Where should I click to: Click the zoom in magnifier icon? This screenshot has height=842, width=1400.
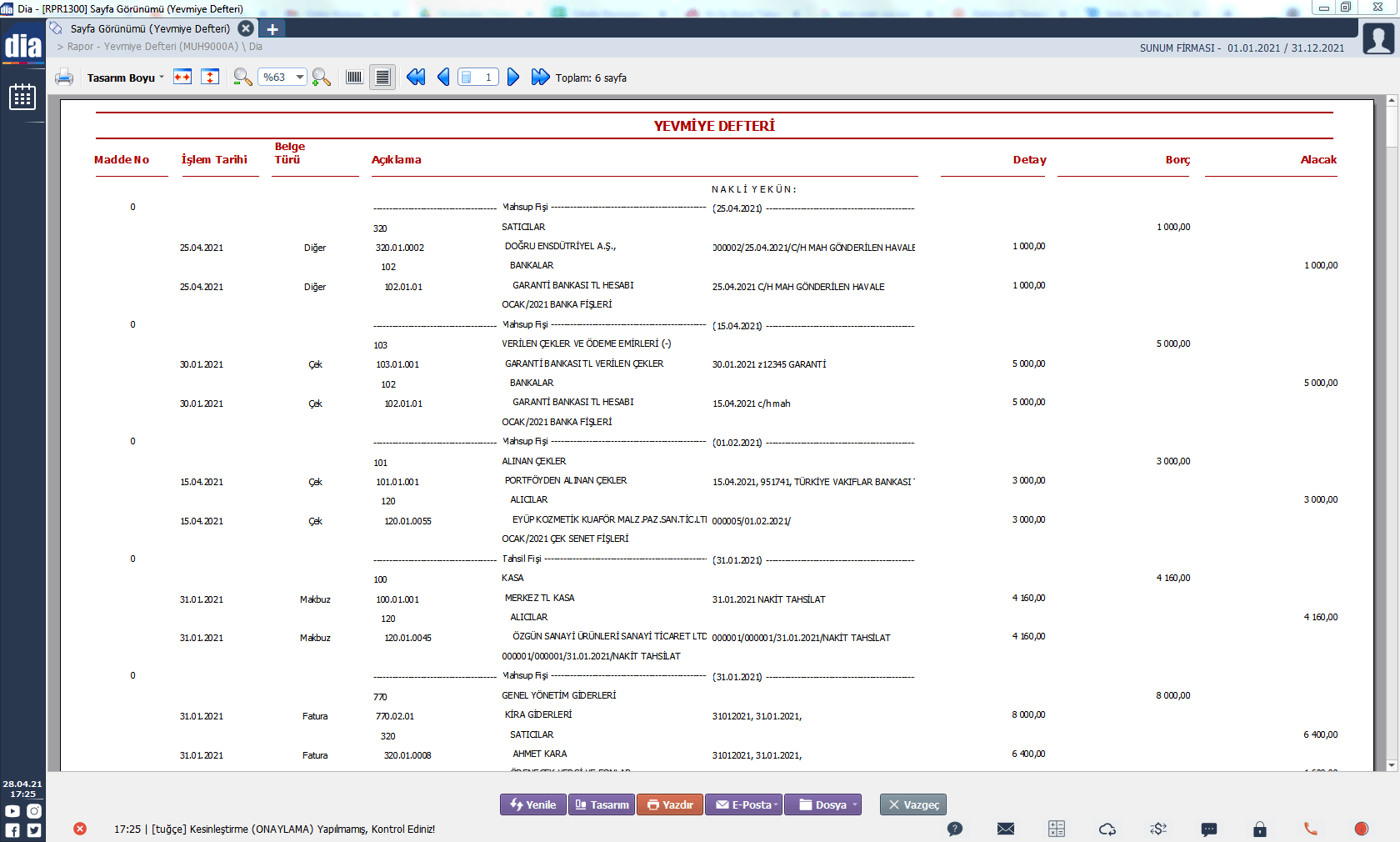321,78
